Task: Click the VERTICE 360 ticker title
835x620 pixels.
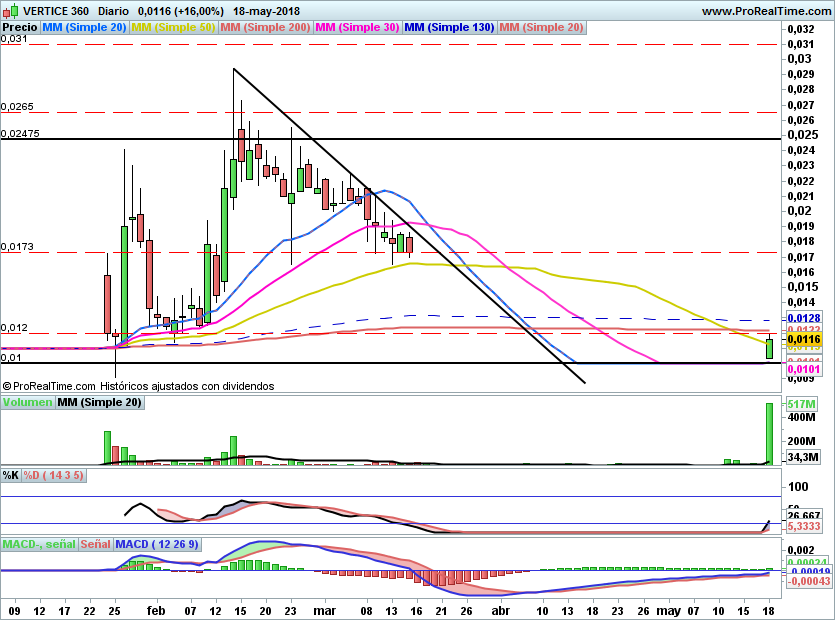Action: click(56, 11)
